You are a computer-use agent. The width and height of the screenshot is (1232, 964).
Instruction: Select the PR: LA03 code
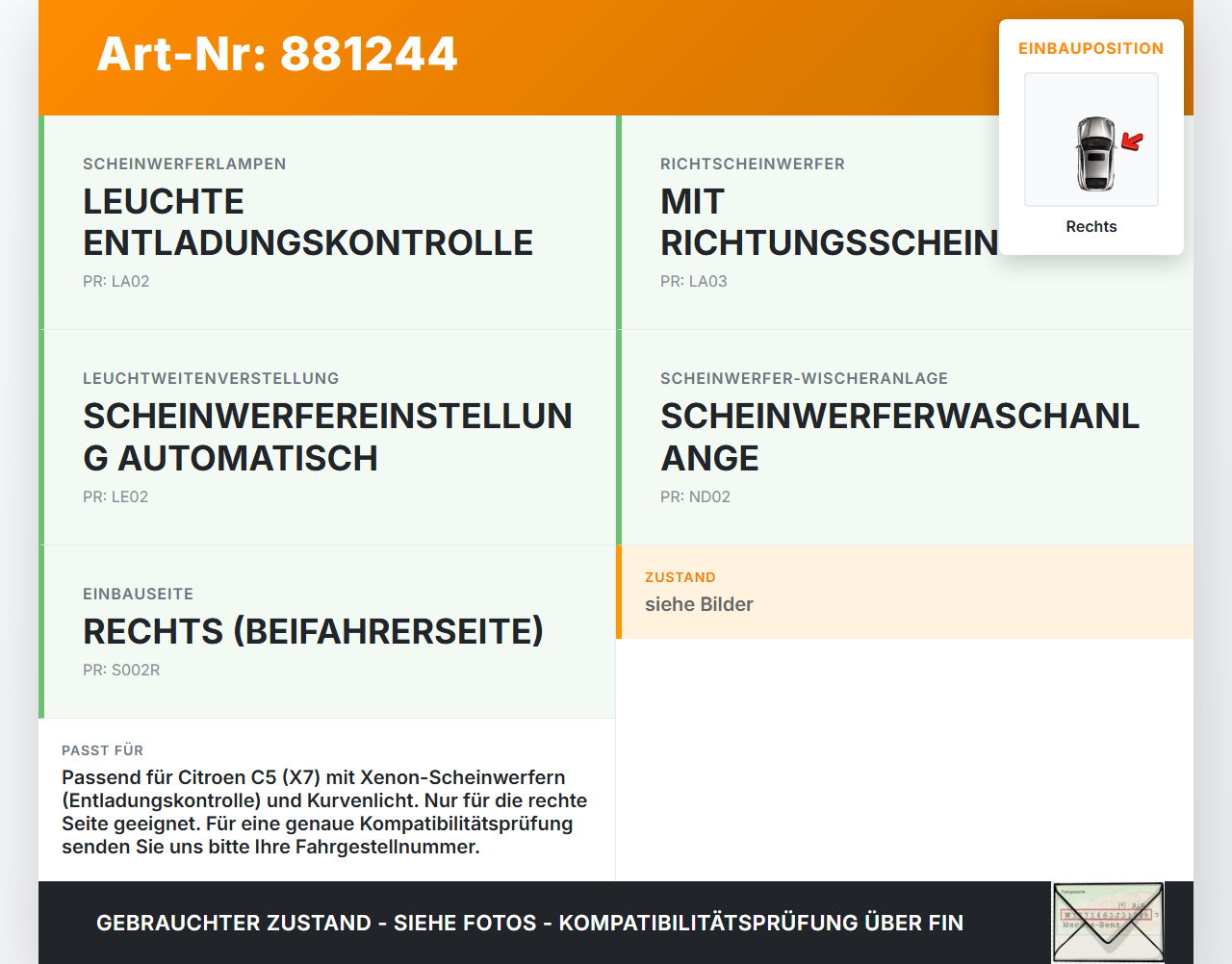coord(694,281)
